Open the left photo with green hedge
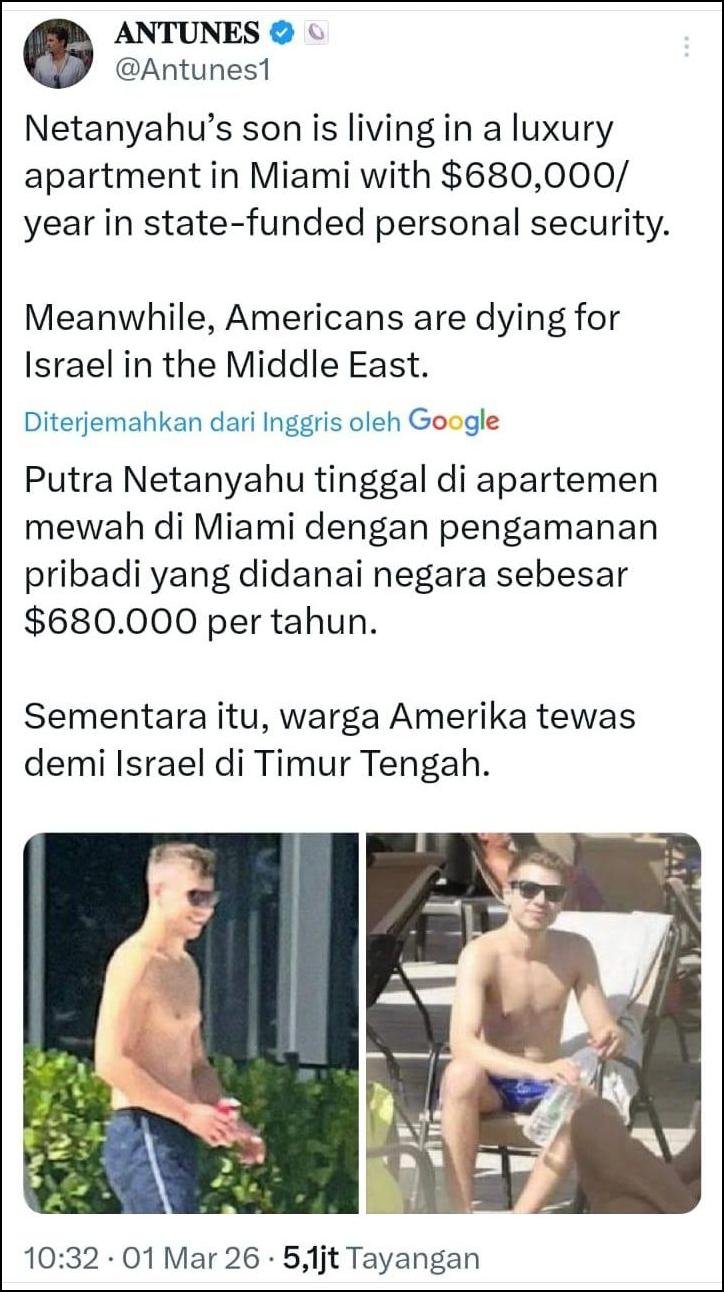 click(x=190, y=1023)
